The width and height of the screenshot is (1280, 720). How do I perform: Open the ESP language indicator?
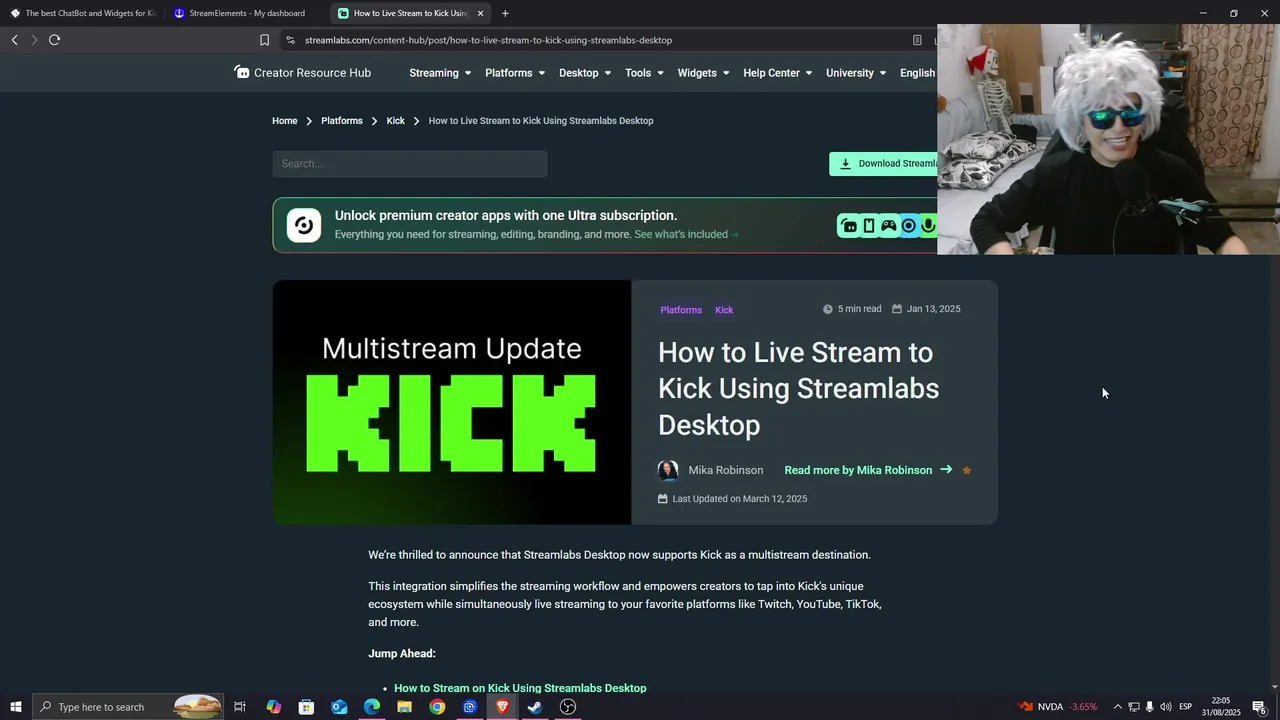pos(1186,707)
